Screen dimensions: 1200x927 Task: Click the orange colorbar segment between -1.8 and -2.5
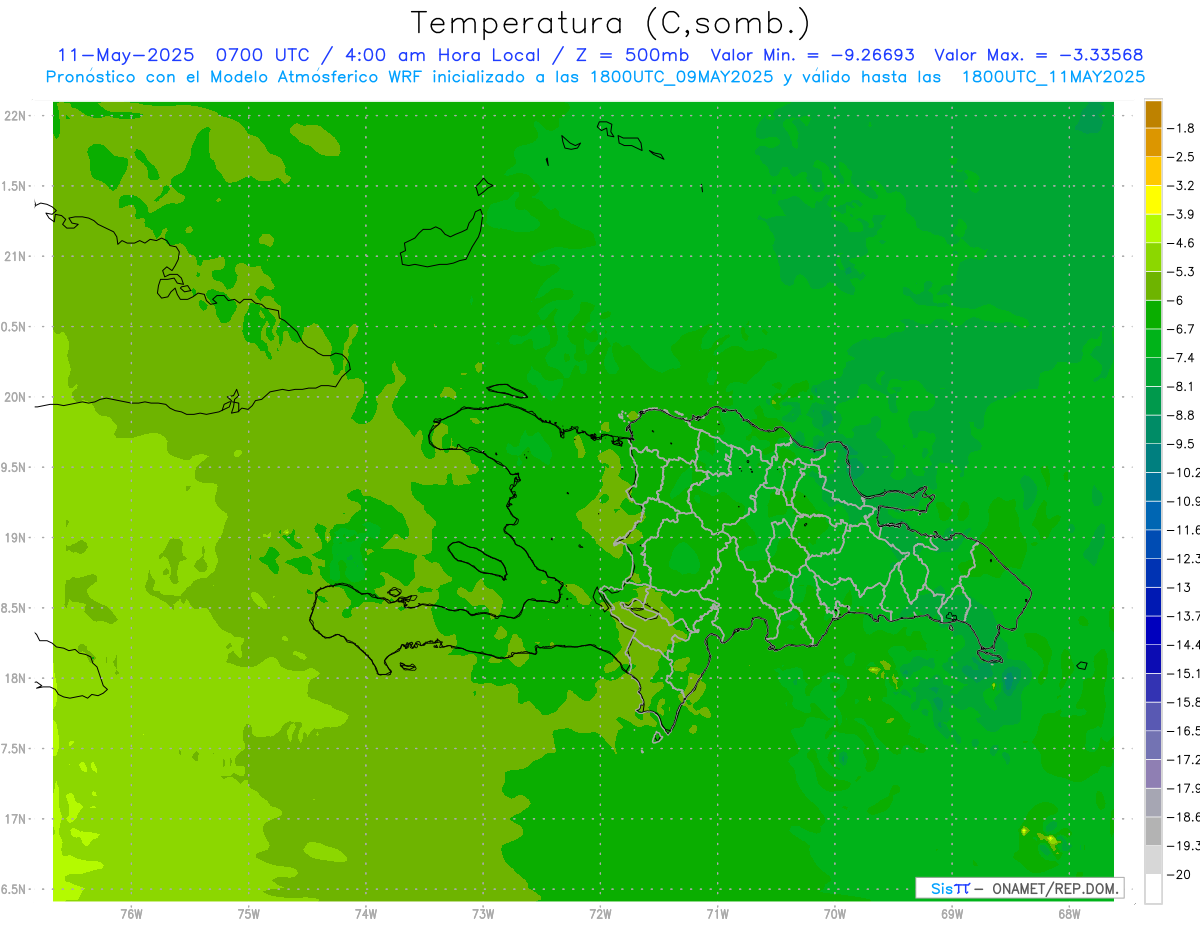click(1153, 143)
